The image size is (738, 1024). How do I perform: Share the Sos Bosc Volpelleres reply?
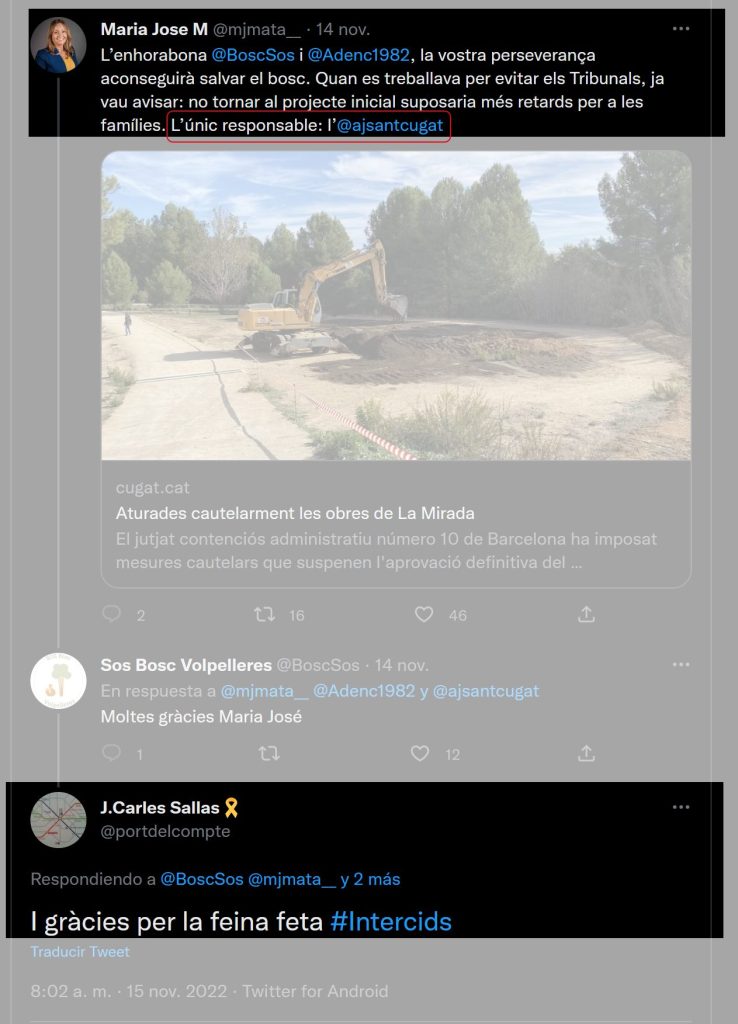click(x=586, y=753)
